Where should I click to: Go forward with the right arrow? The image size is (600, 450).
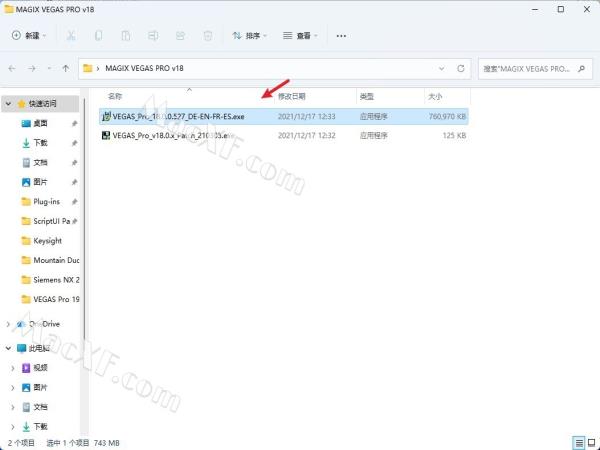coord(32,68)
